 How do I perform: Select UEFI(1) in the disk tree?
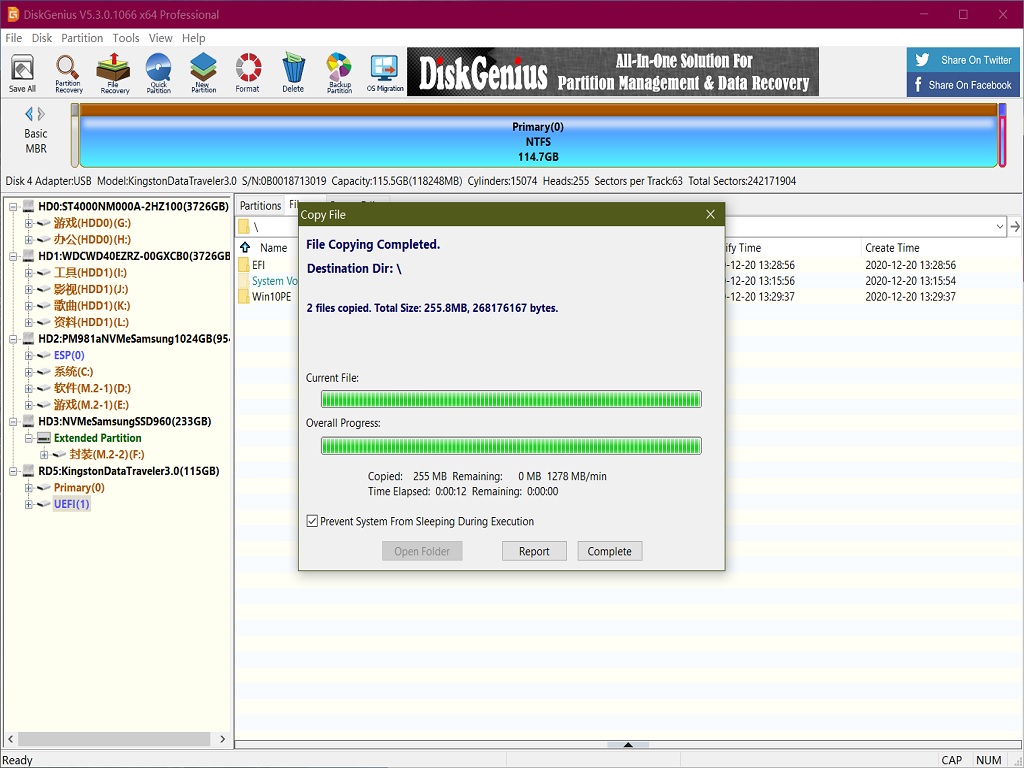point(71,504)
